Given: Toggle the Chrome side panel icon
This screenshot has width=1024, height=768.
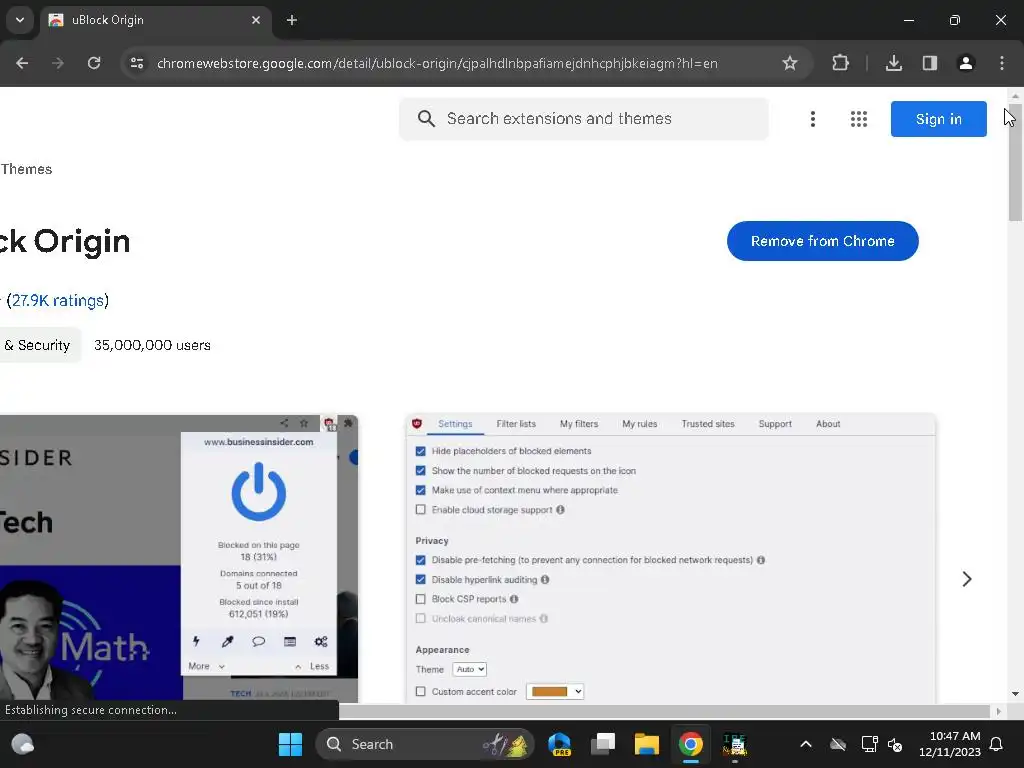Looking at the screenshot, I should click(x=930, y=63).
